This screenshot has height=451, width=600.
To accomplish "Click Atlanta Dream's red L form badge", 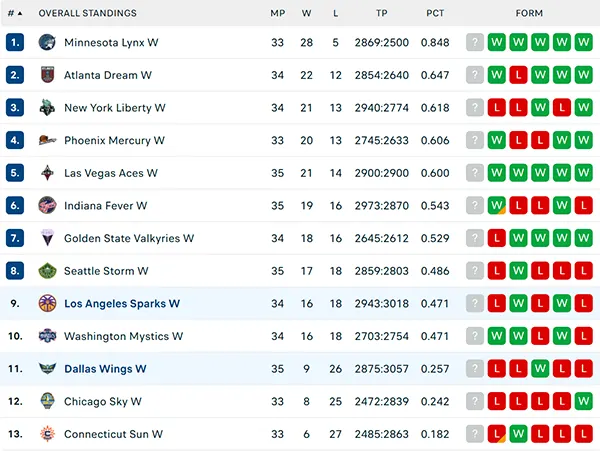I will click(518, 75).
